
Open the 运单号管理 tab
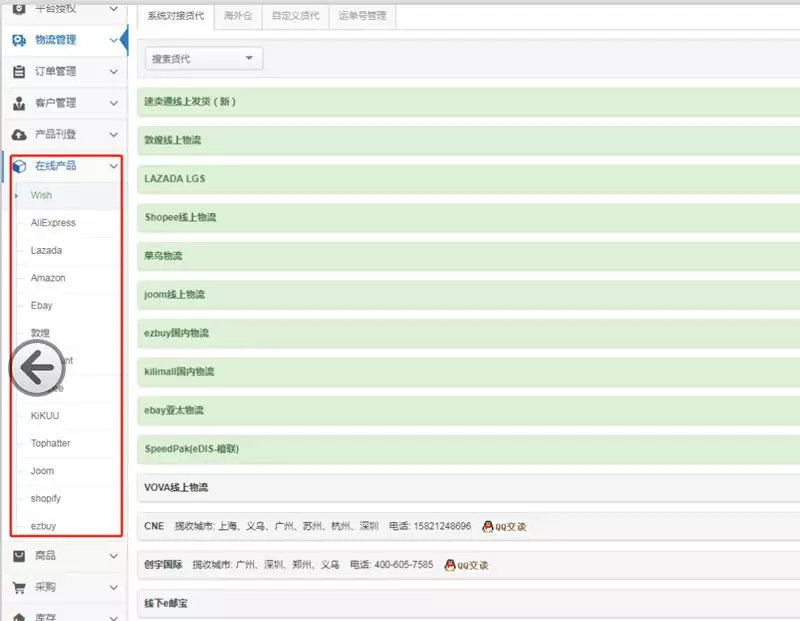click(361, 16)
